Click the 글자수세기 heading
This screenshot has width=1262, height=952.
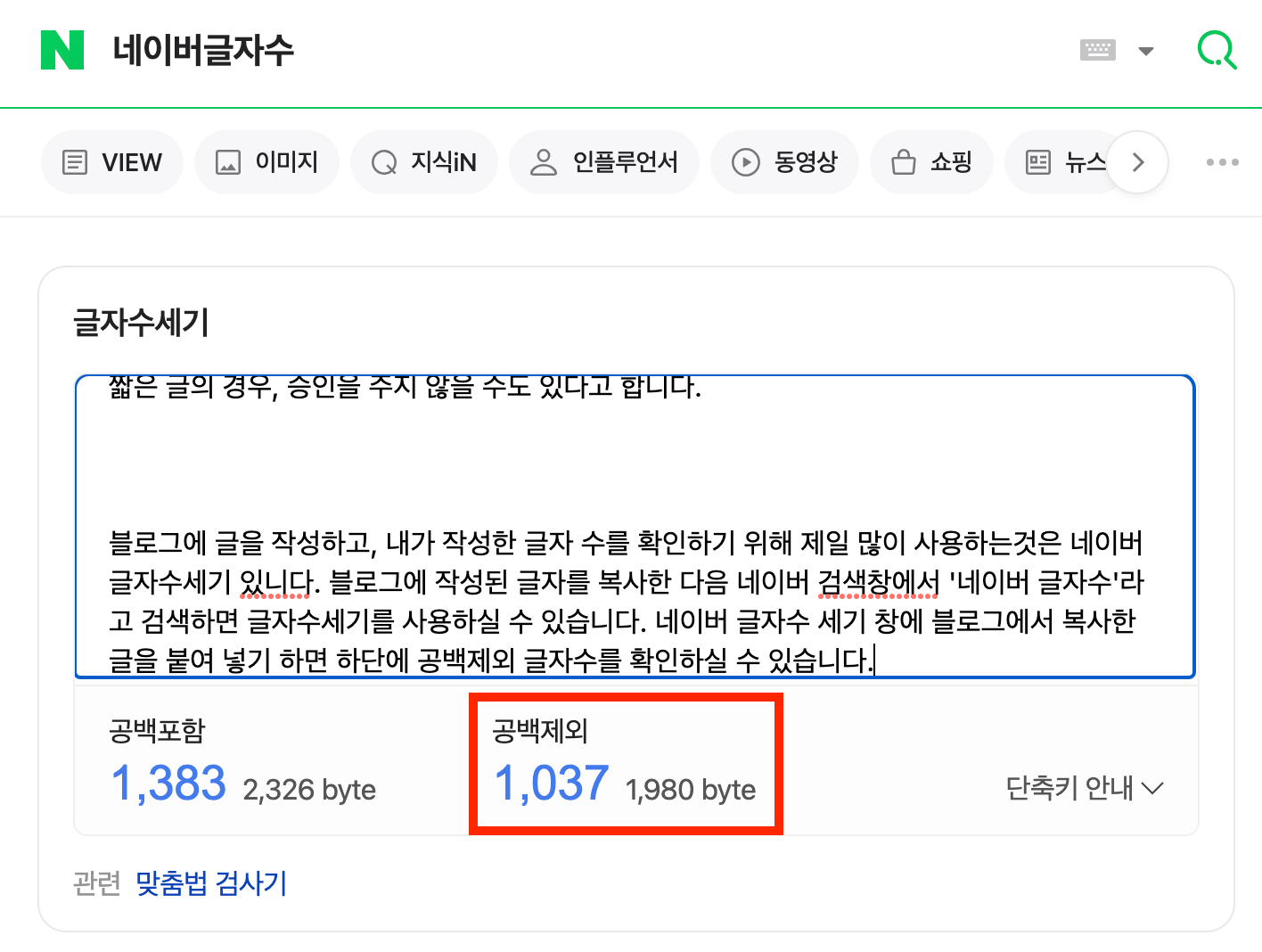(141, 323)
